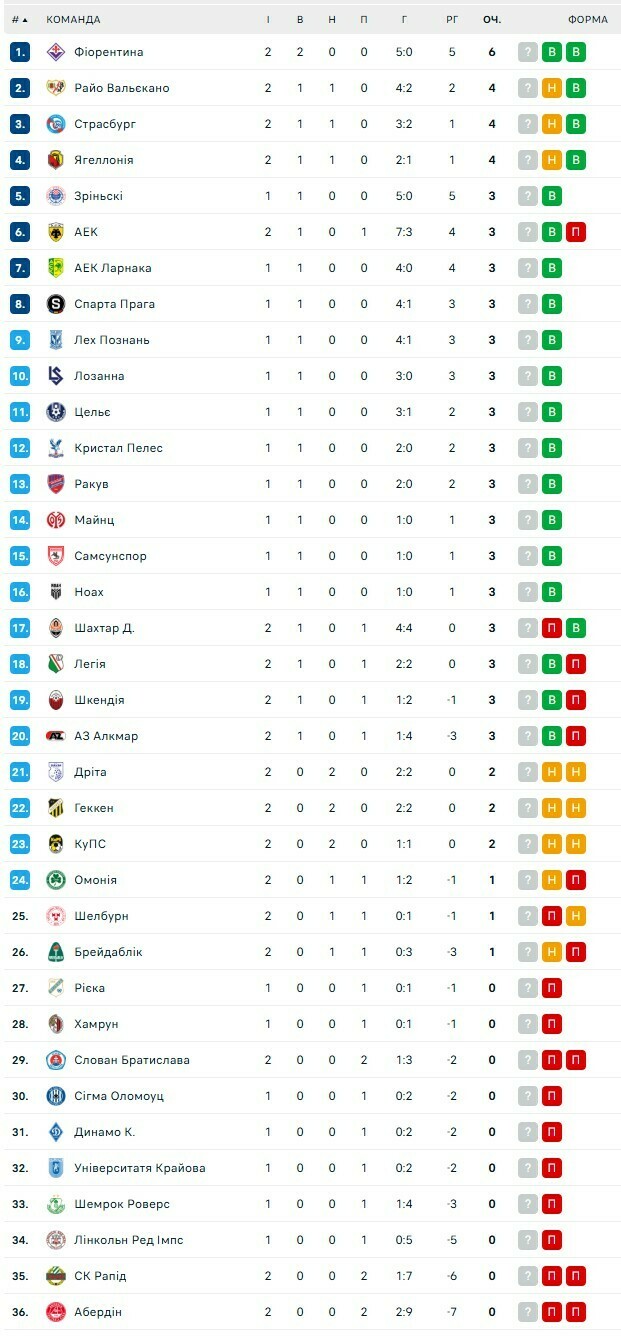Screen dimensions: 621x1336
Task: Open the Райо Вальєкано team link
Action: (x=121, y=88)
